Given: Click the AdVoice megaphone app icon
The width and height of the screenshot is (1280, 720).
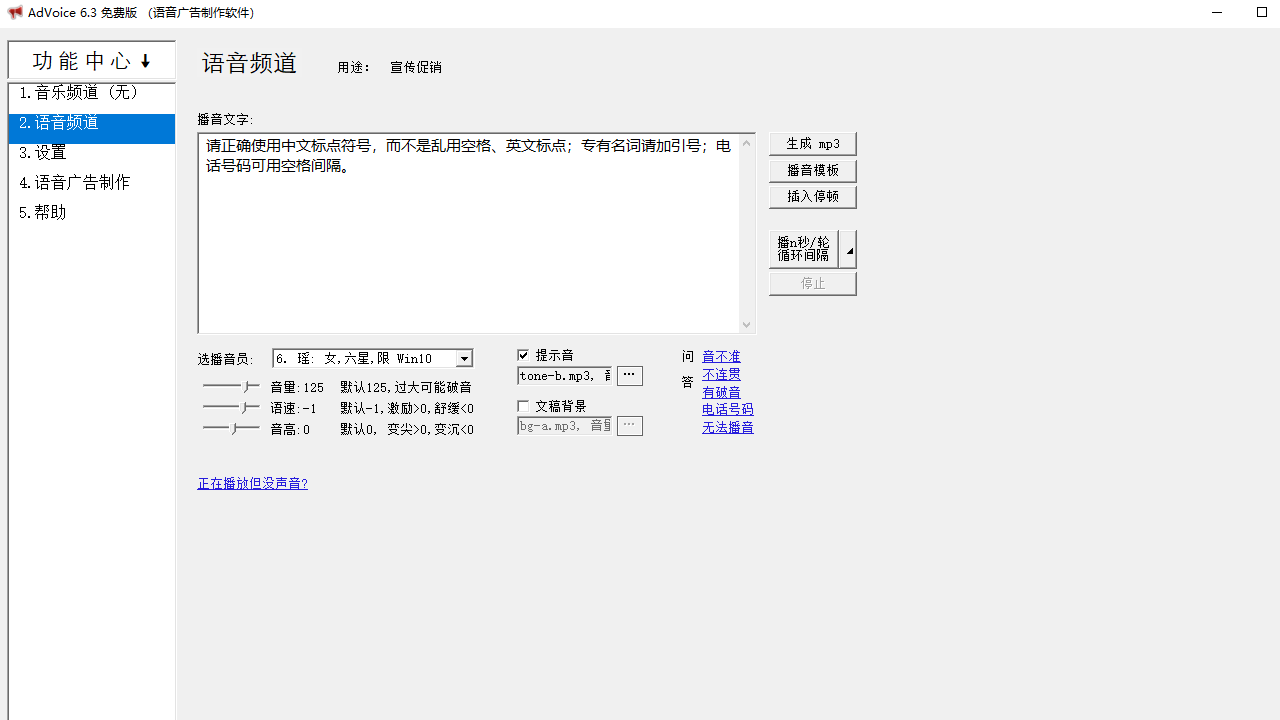Looking at the screenshot, I should [15, 13].
